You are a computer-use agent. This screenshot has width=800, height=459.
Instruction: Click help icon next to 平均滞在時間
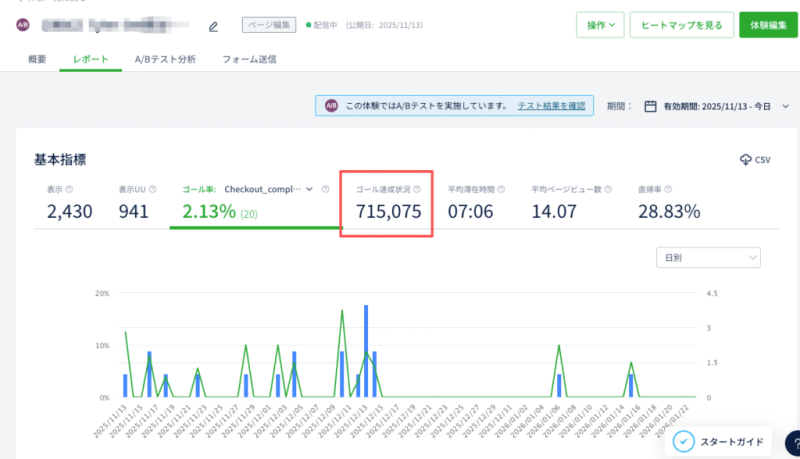501,189
